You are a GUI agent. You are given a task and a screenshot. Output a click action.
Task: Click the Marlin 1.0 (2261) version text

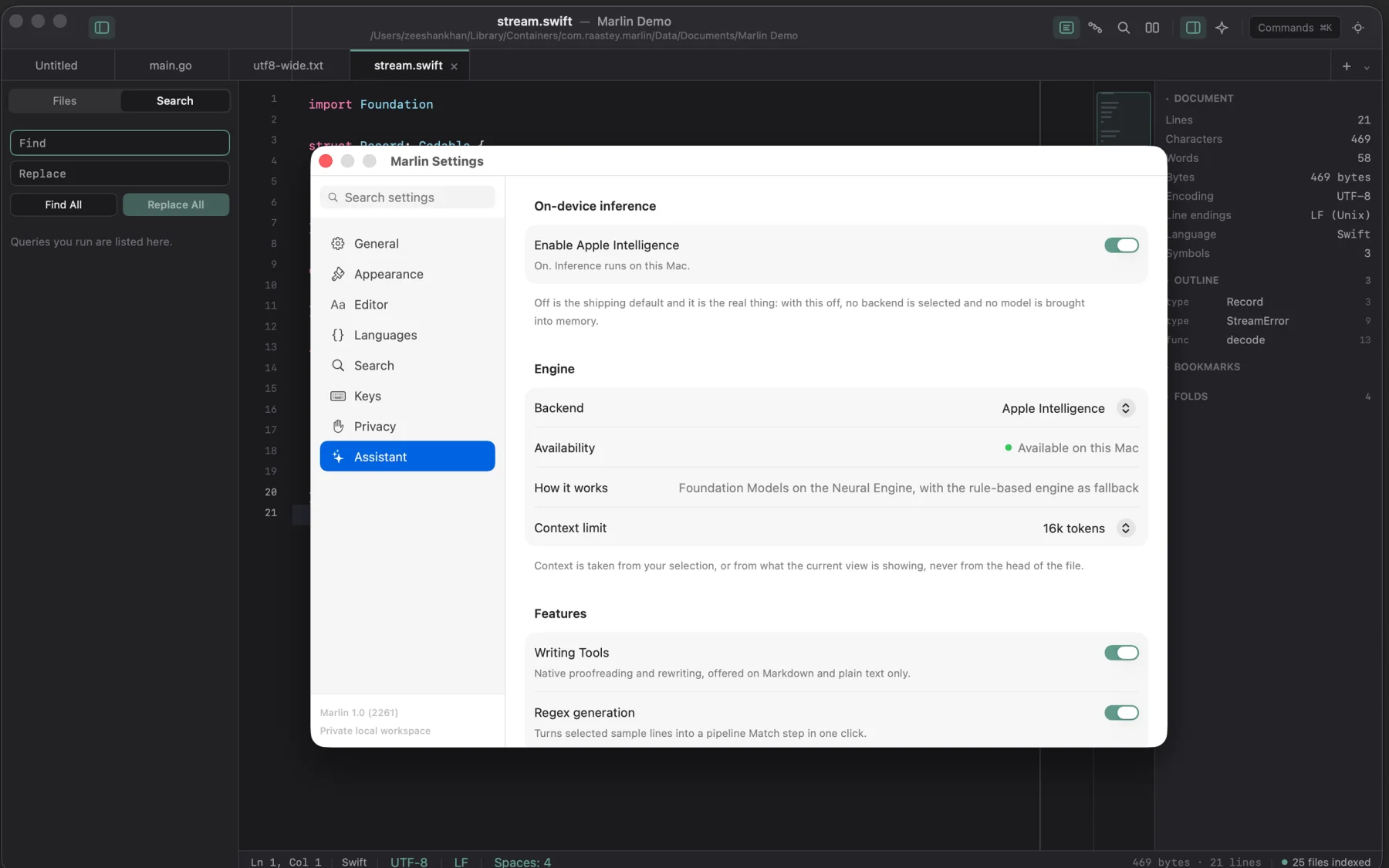[359, 713]
